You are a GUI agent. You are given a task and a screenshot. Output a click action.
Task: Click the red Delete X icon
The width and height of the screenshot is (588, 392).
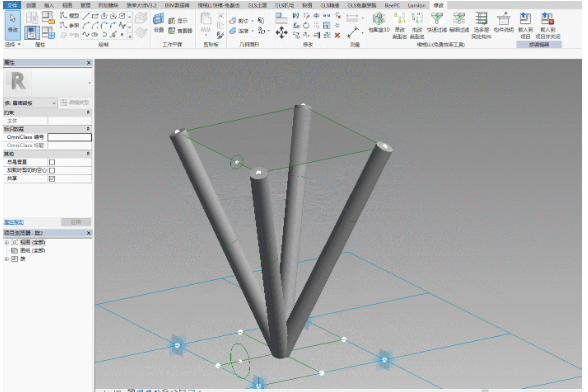coord(337,35)
